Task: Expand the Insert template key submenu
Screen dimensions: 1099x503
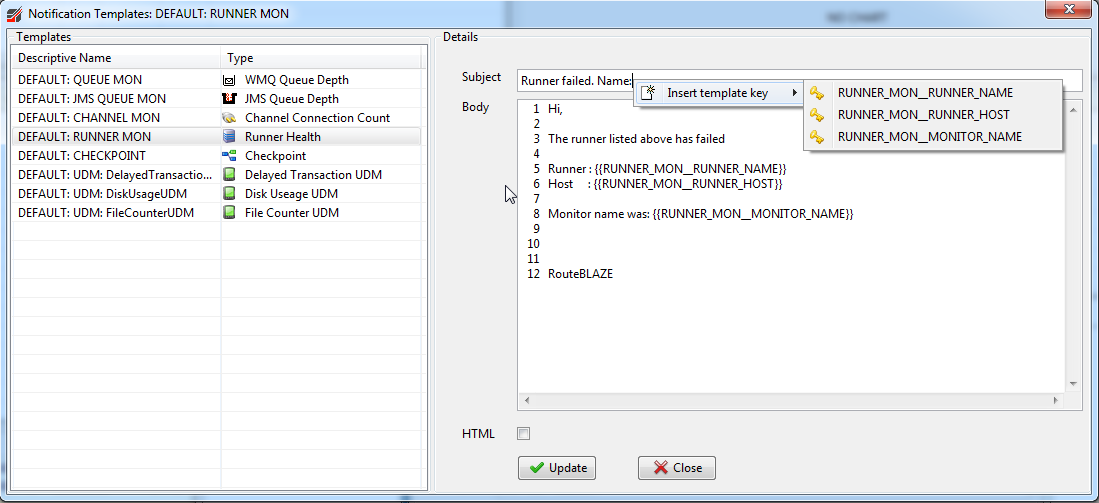Action: pyautogui.click(x=718, y=93)
